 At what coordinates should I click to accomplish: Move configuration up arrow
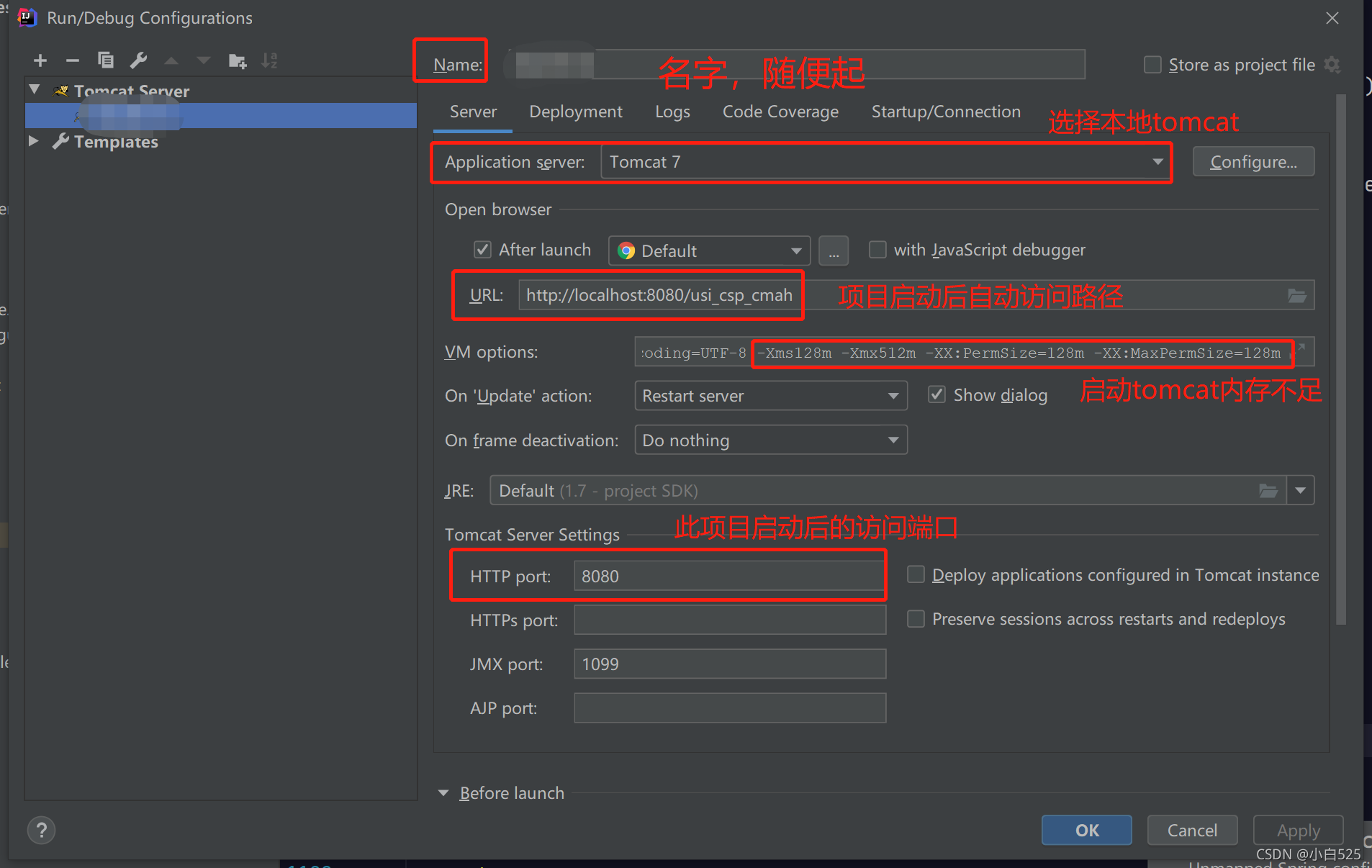point(171,61)
